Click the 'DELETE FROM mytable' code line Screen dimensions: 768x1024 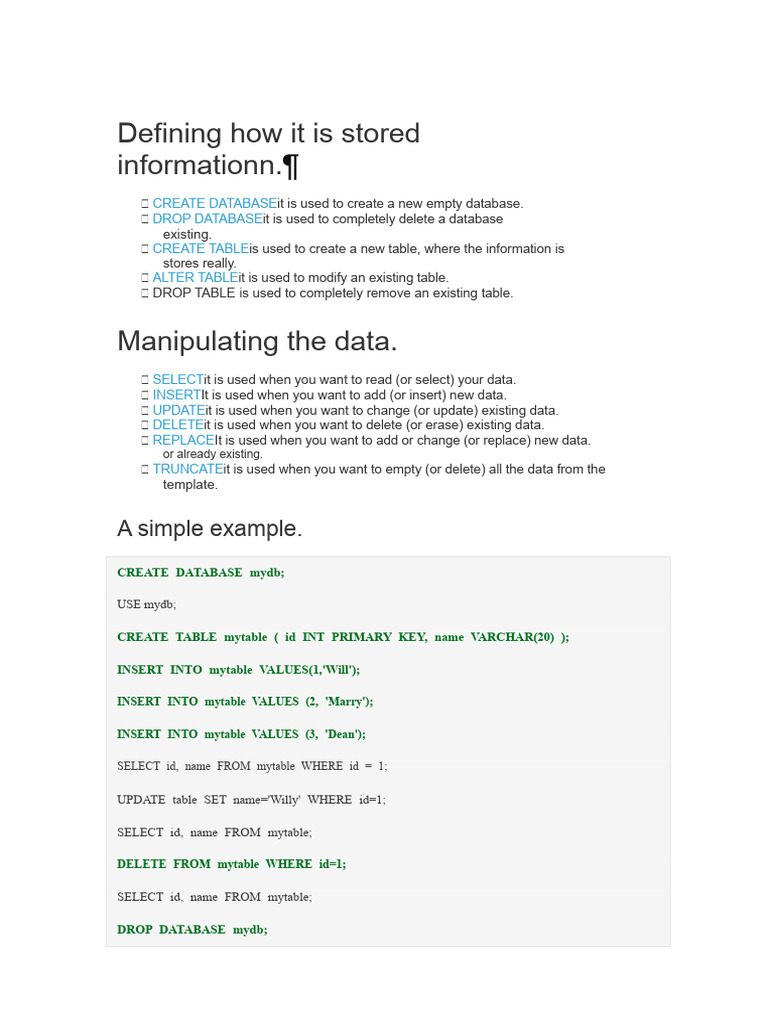[231, 864]
